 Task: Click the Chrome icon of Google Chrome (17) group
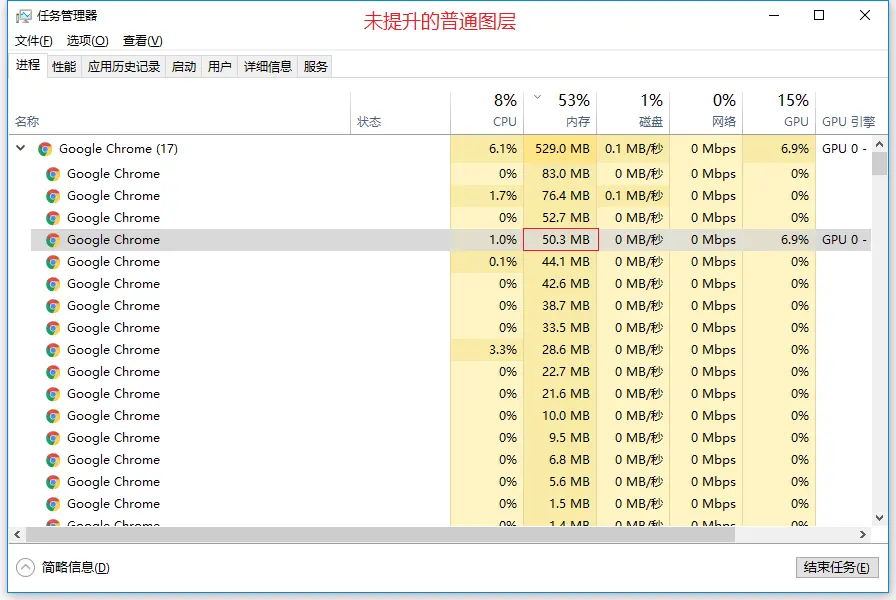click(x=45, y=149)
